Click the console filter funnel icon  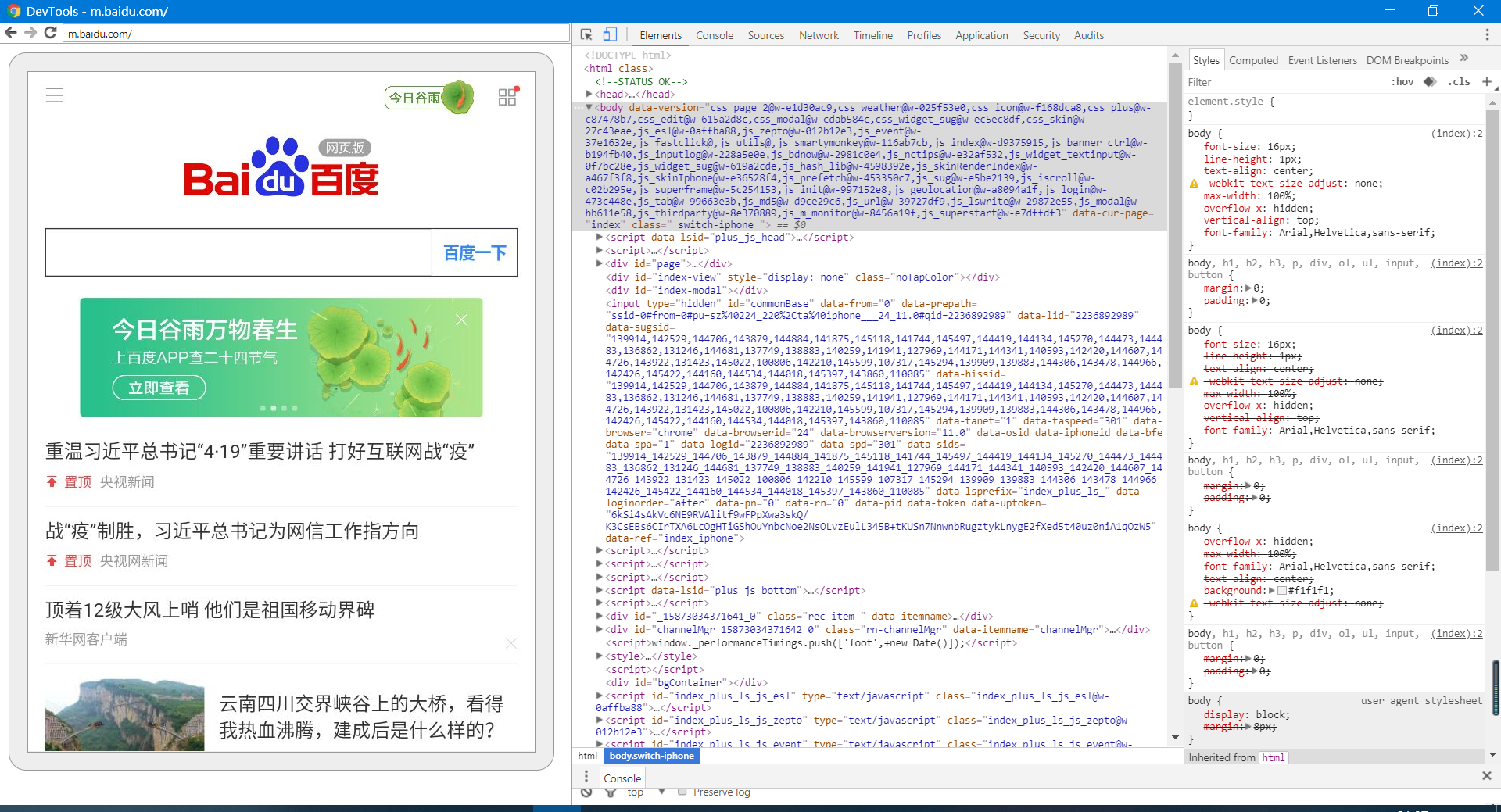pyautogui.click(x=611, y=792)
